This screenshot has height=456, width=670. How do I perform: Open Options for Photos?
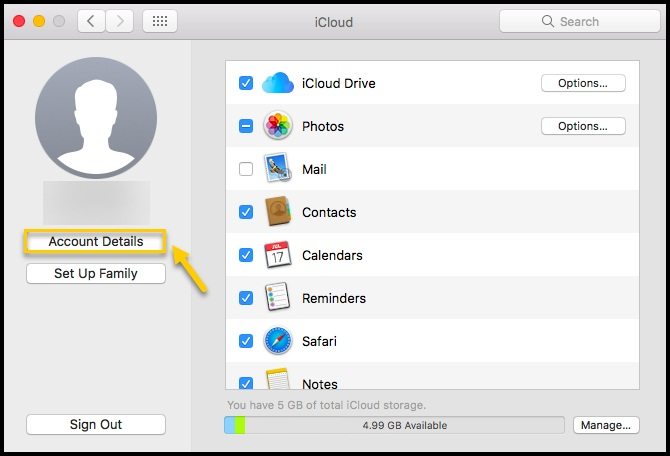(583, 126)
